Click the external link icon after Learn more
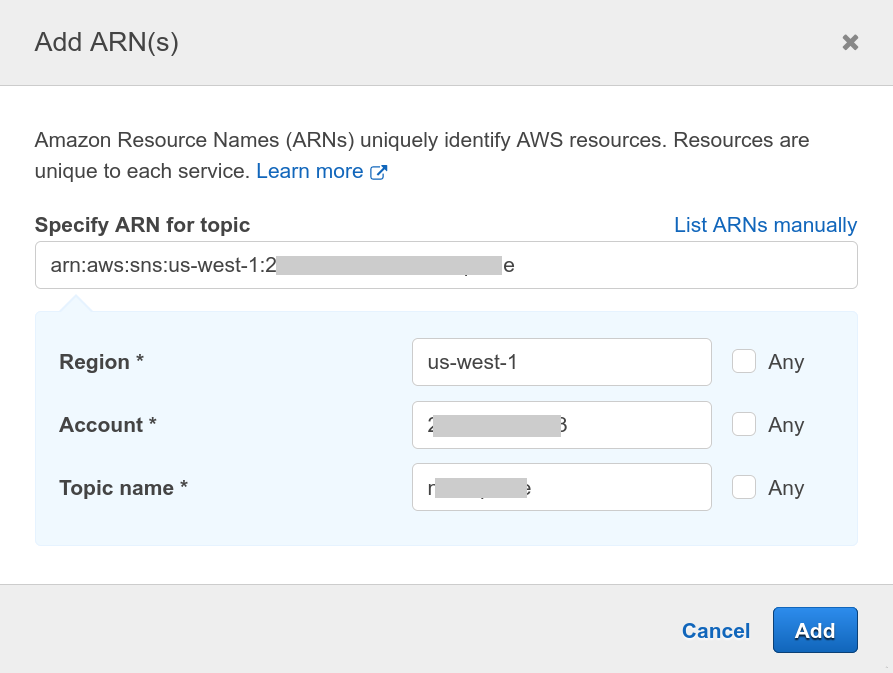The width and height of the screenshot is (893, 673). pos(379,172)
